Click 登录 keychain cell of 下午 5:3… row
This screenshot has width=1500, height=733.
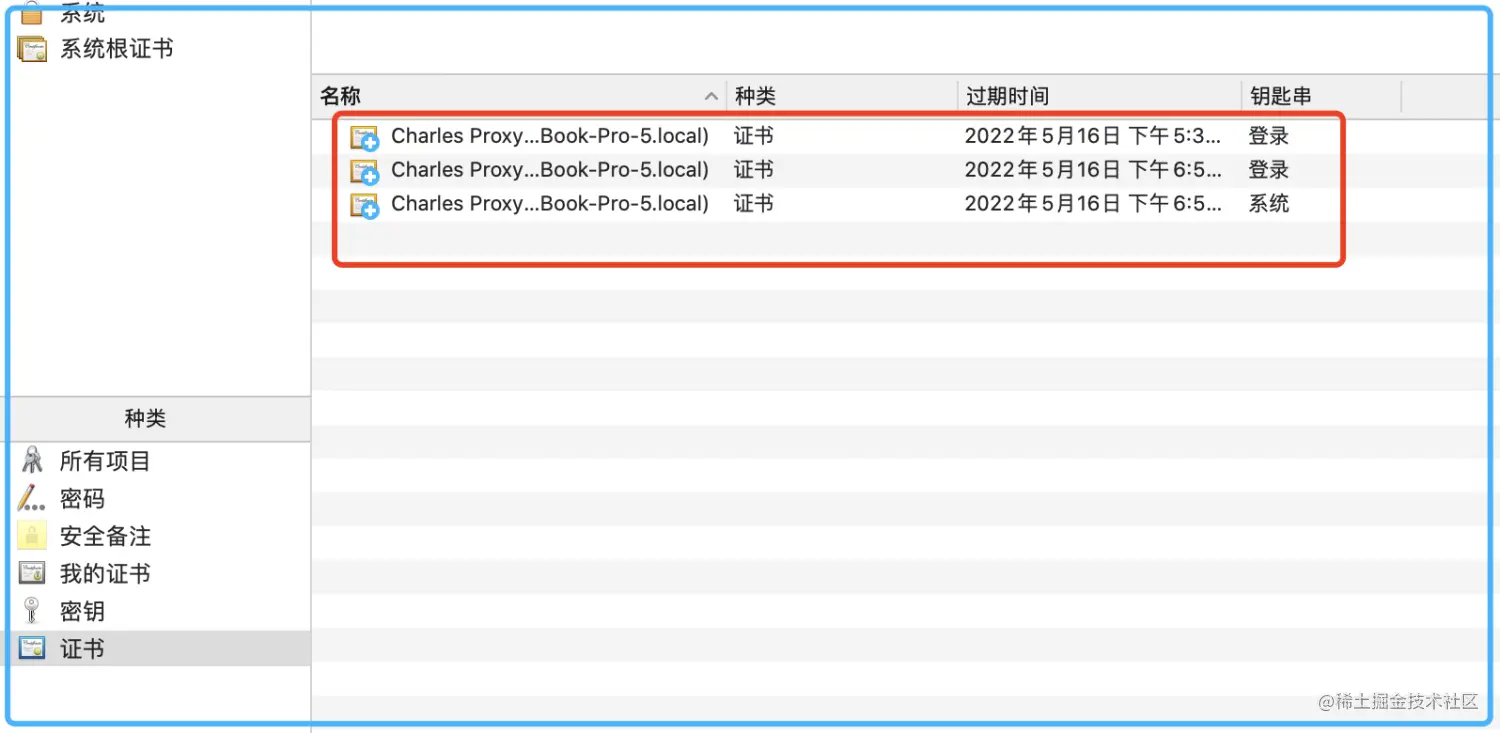point(1269,136)
